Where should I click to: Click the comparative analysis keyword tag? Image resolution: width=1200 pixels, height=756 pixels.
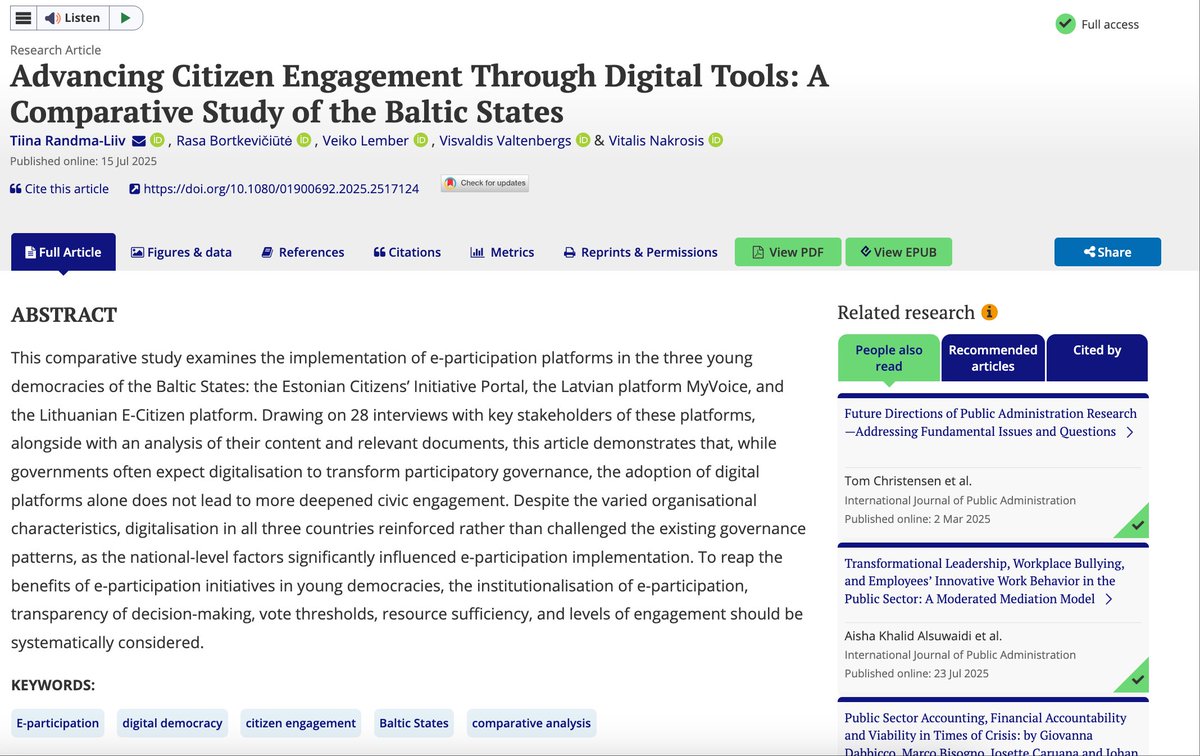pos(531,723)
